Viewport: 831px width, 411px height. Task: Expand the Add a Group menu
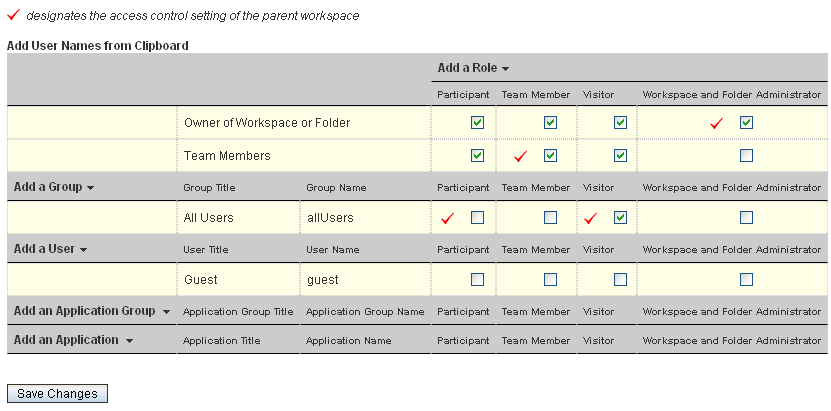pyautogui.click(x=54, y=187)
